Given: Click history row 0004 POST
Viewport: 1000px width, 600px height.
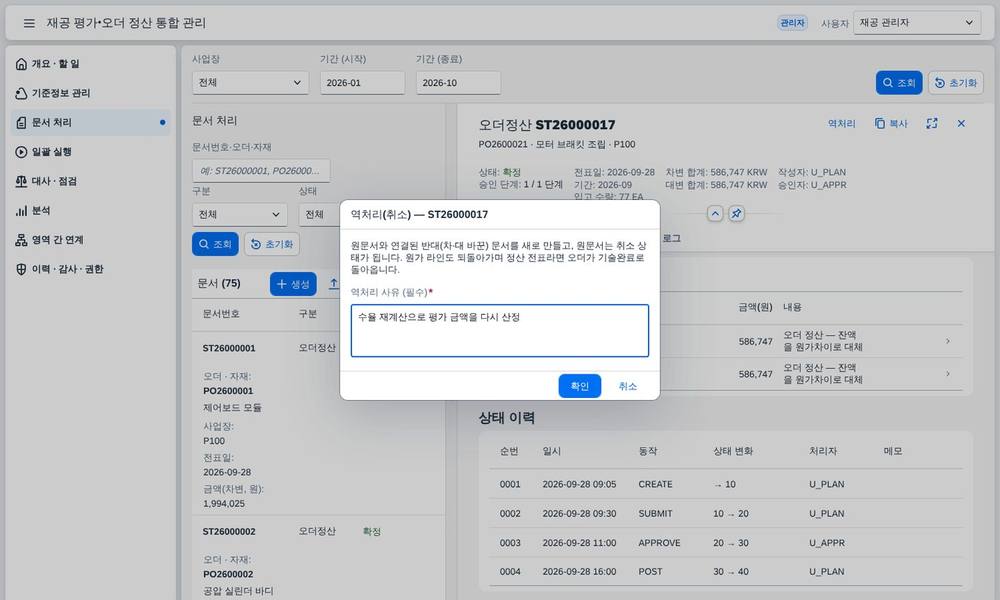Looking at the screenshot, I should point(726,572).
